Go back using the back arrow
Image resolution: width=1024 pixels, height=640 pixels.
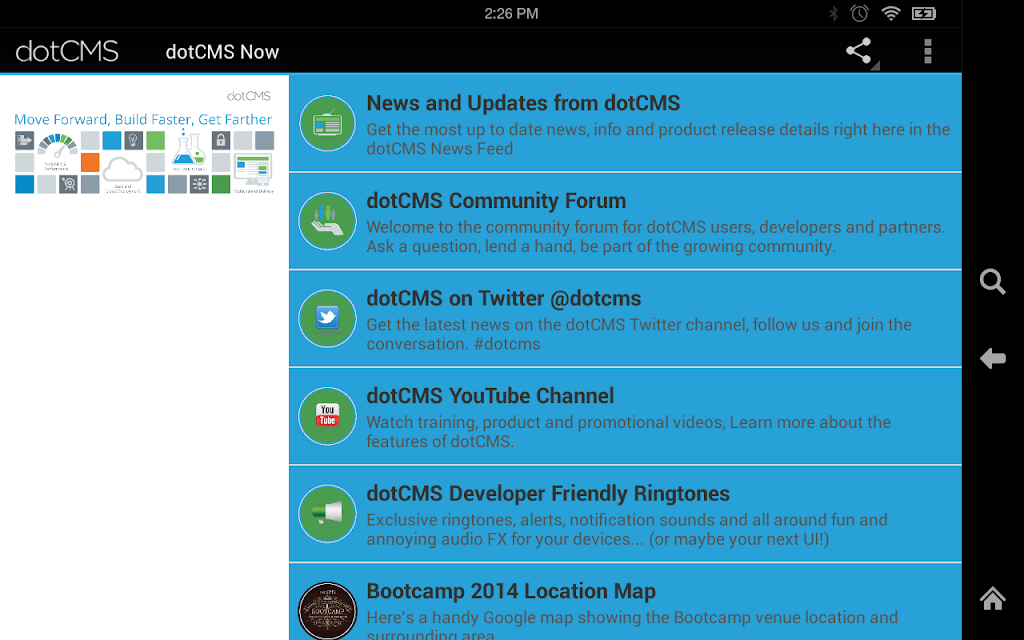point(993,358)
